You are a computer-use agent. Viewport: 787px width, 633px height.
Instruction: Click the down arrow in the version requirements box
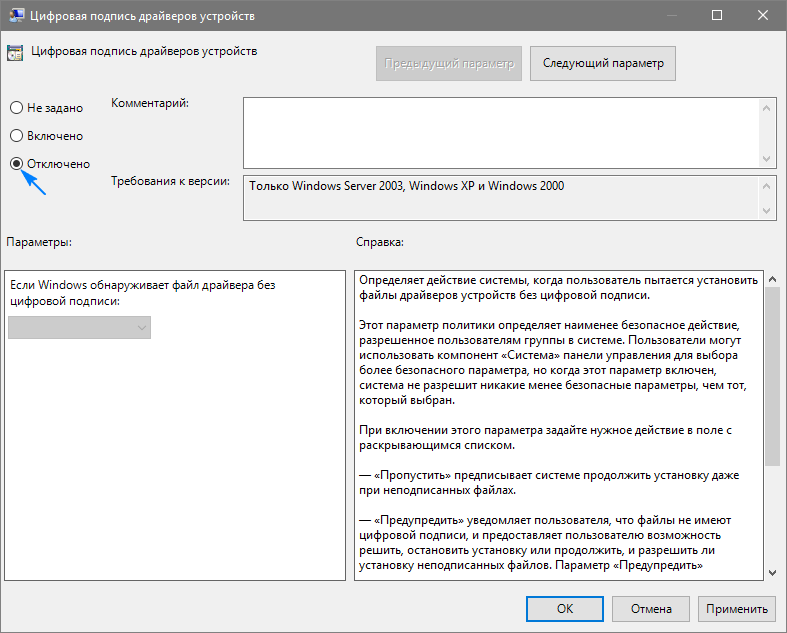click(x=768, y=210)
